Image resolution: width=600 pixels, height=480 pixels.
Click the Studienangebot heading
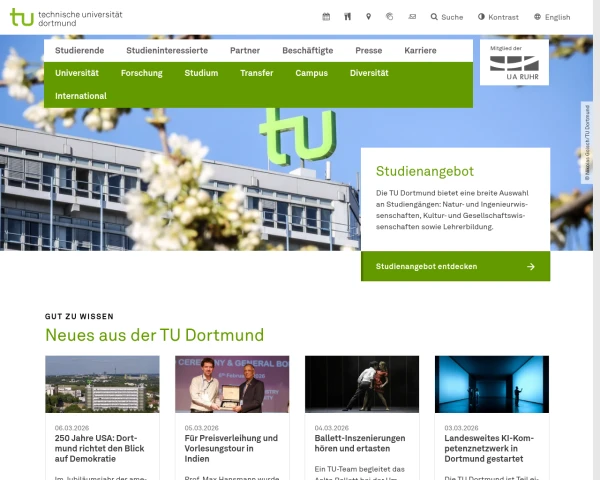click(x=425, y=171)
